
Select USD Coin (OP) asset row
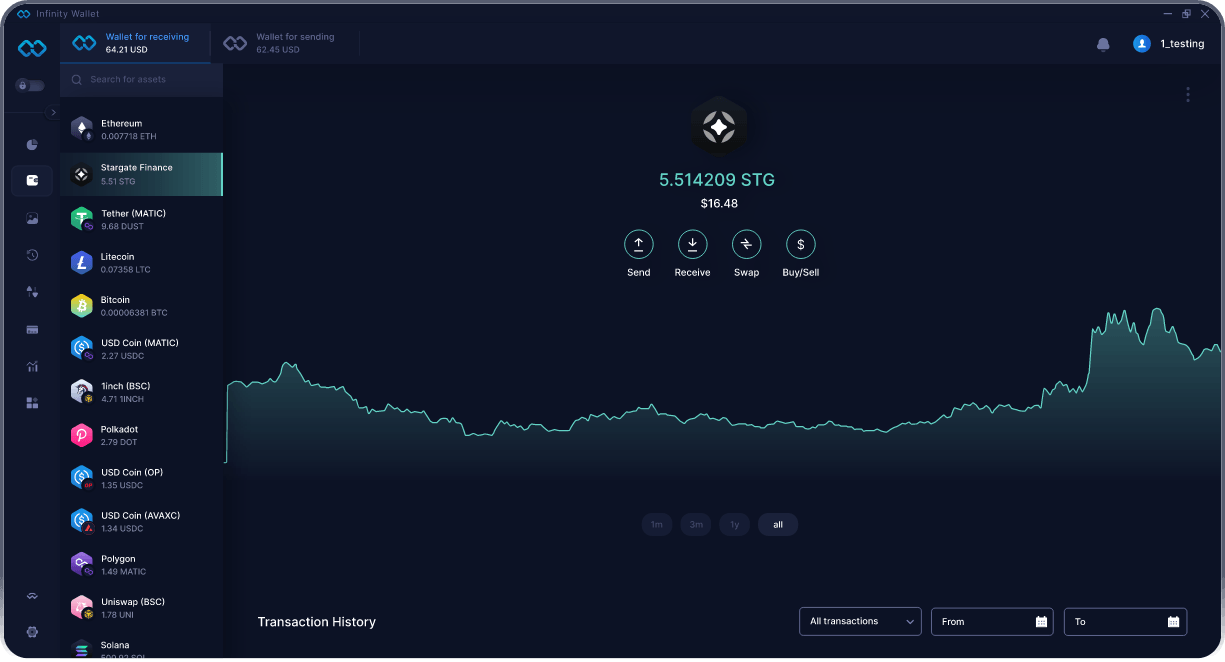click(x=142, y=478)
